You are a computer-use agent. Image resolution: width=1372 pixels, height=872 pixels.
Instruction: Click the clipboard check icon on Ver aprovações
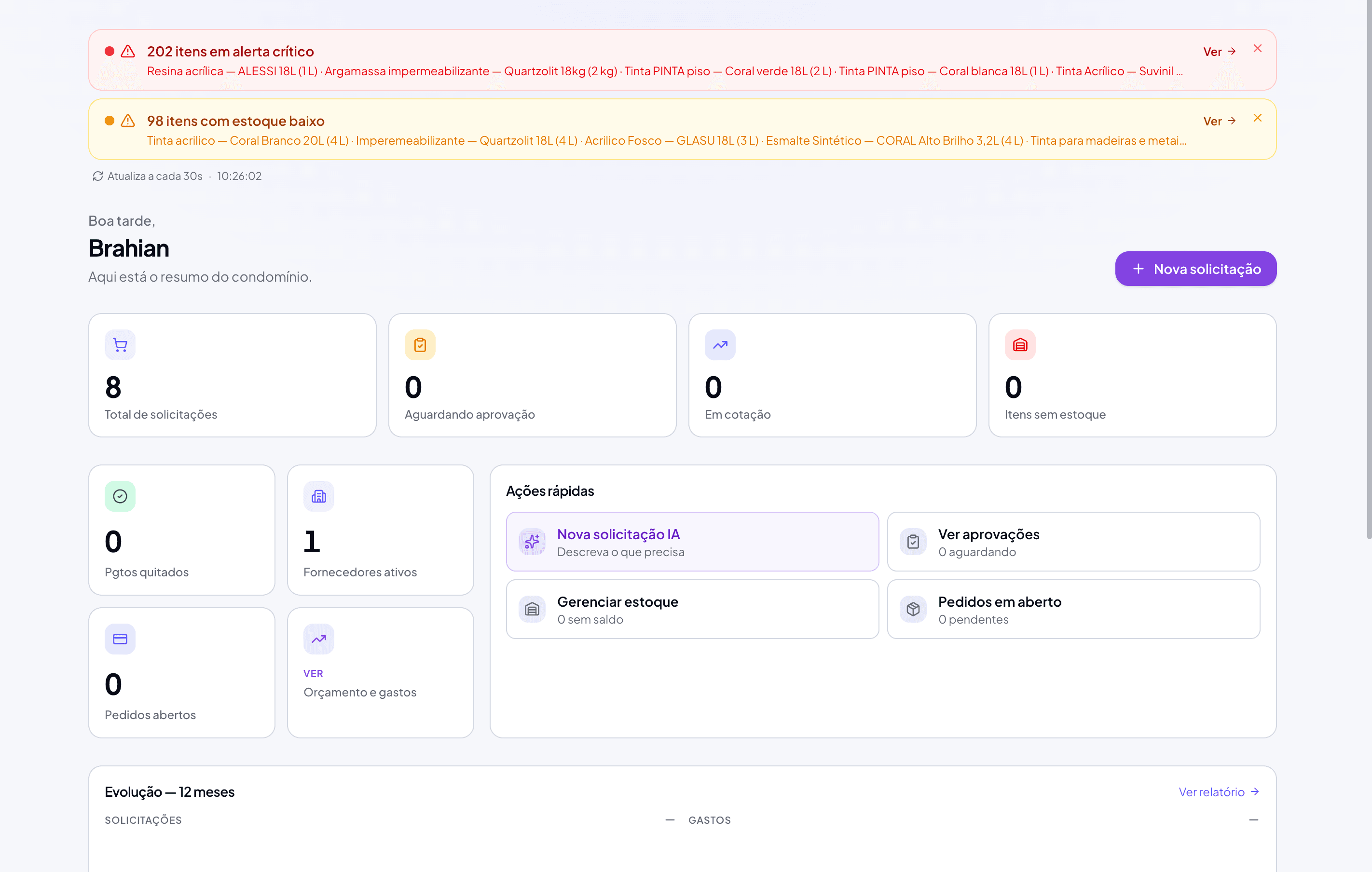pyautogui.click(x=913, y=542)
